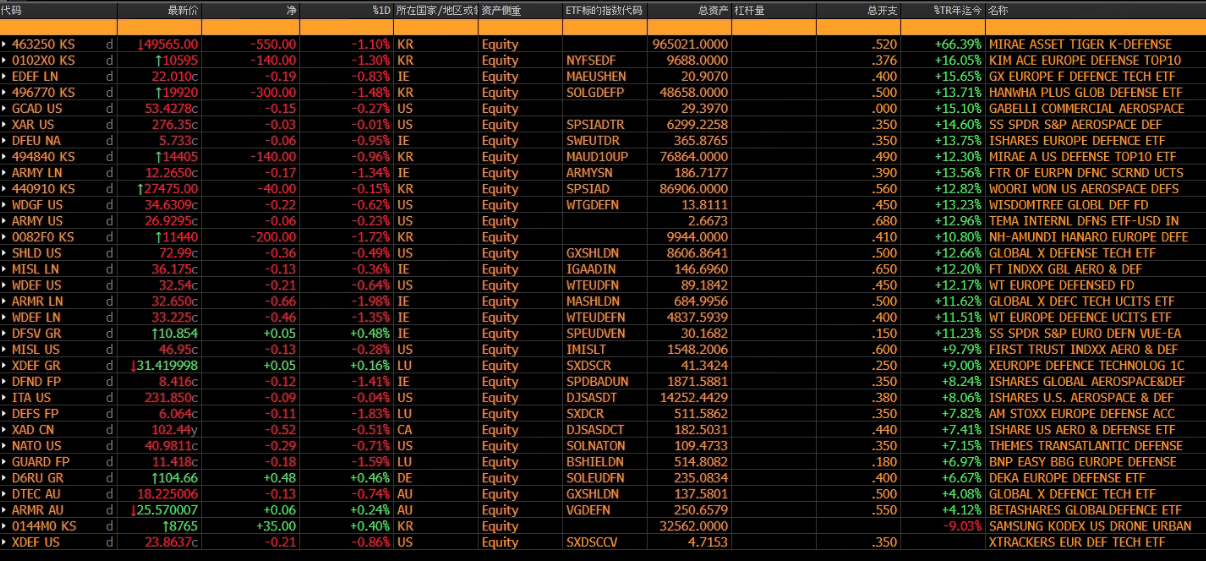This screenshot has width=1206, height=561.
Task: Sort by the 总资产 column header
Action: (689, 10)
